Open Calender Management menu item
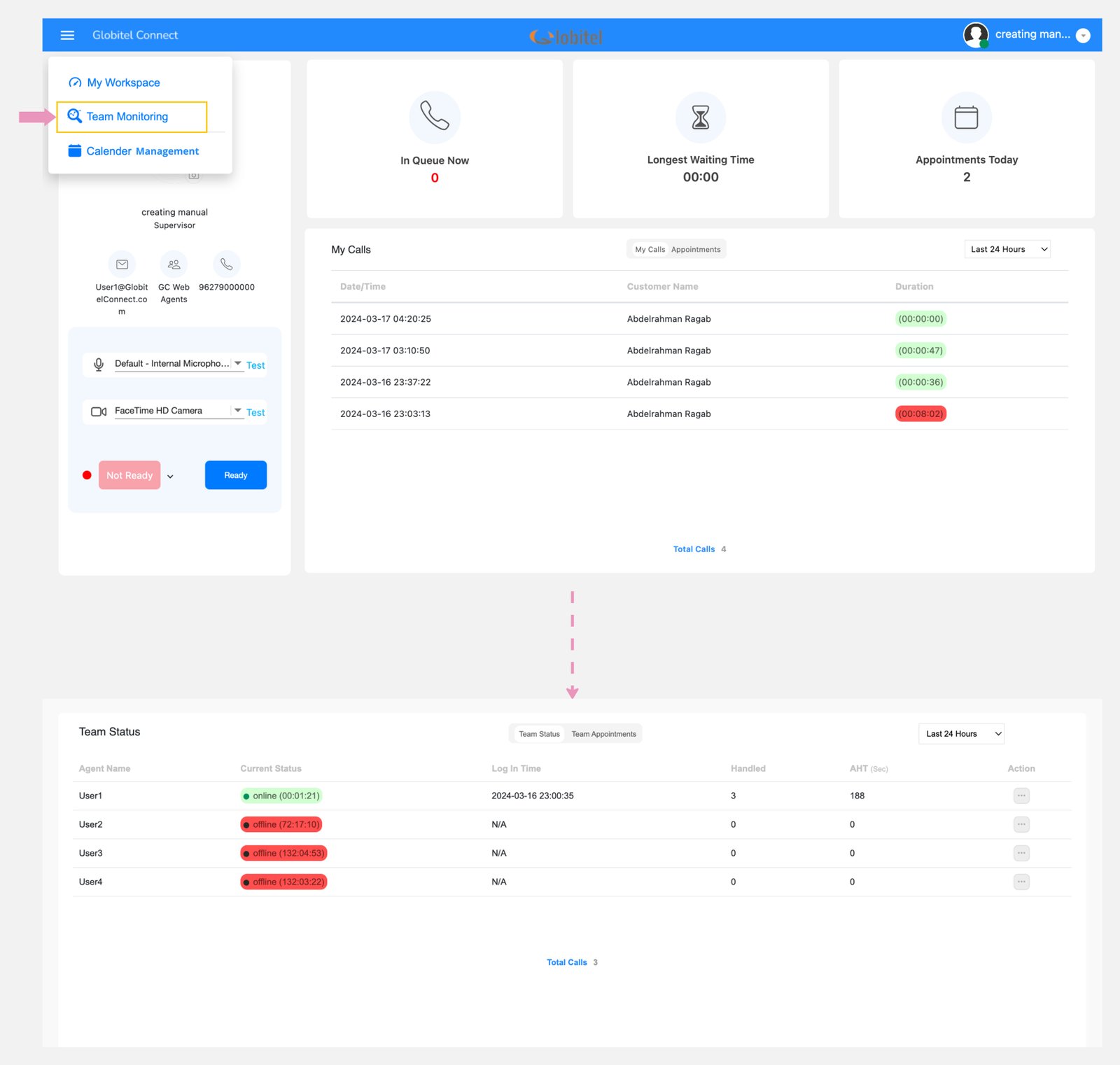This screenshot has height=1065, width=1120. pyautogui.click(x=142, y=151)
